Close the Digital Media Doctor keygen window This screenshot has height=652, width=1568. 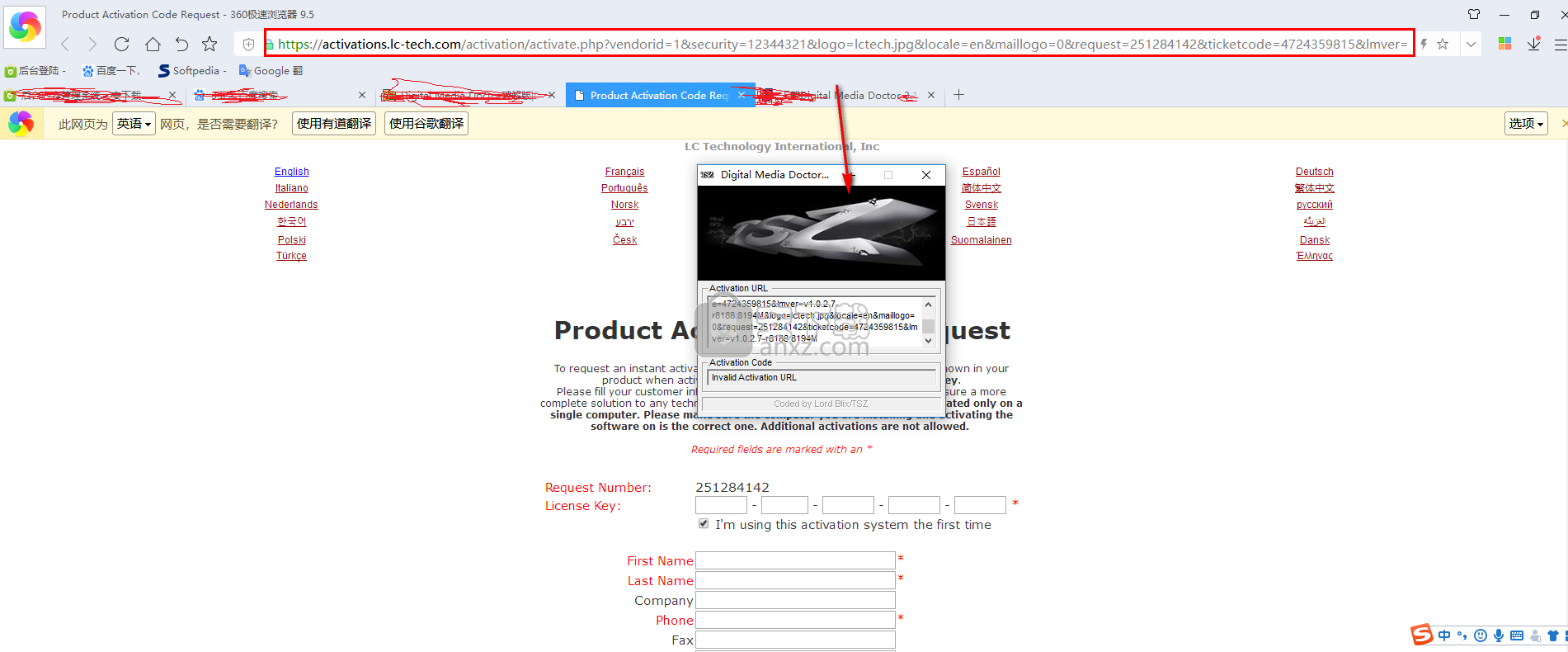(926, 175)
